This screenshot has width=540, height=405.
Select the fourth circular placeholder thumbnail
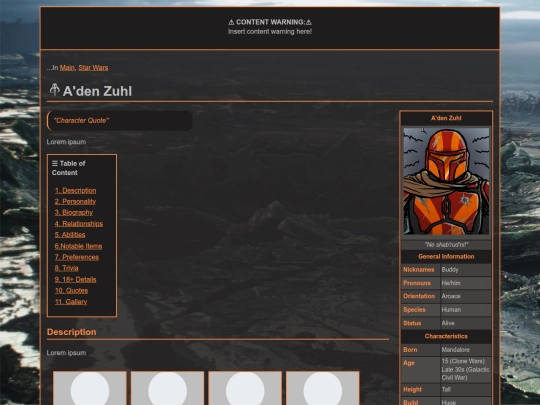point(323,388)
